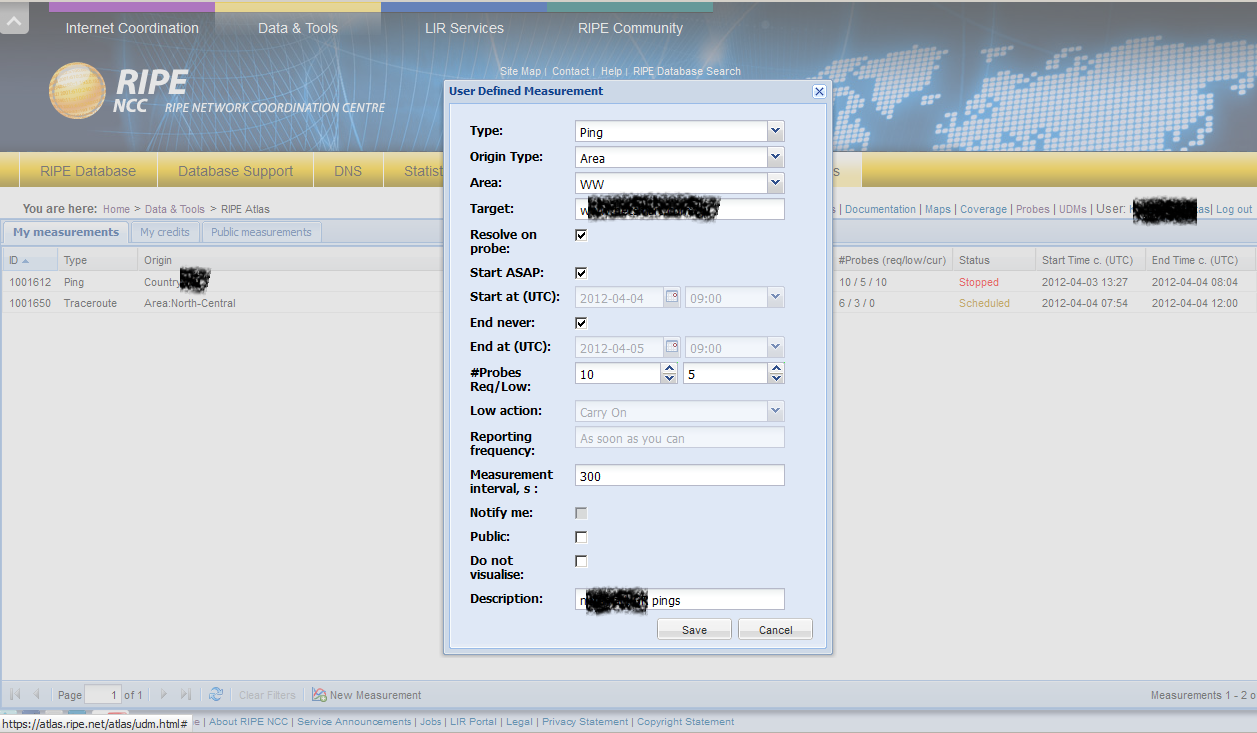The width and height of the screenshot is (1257, 733).
Task: Open the Start at time dropdown
Action: pyautogui.click(x=776, y=297)
